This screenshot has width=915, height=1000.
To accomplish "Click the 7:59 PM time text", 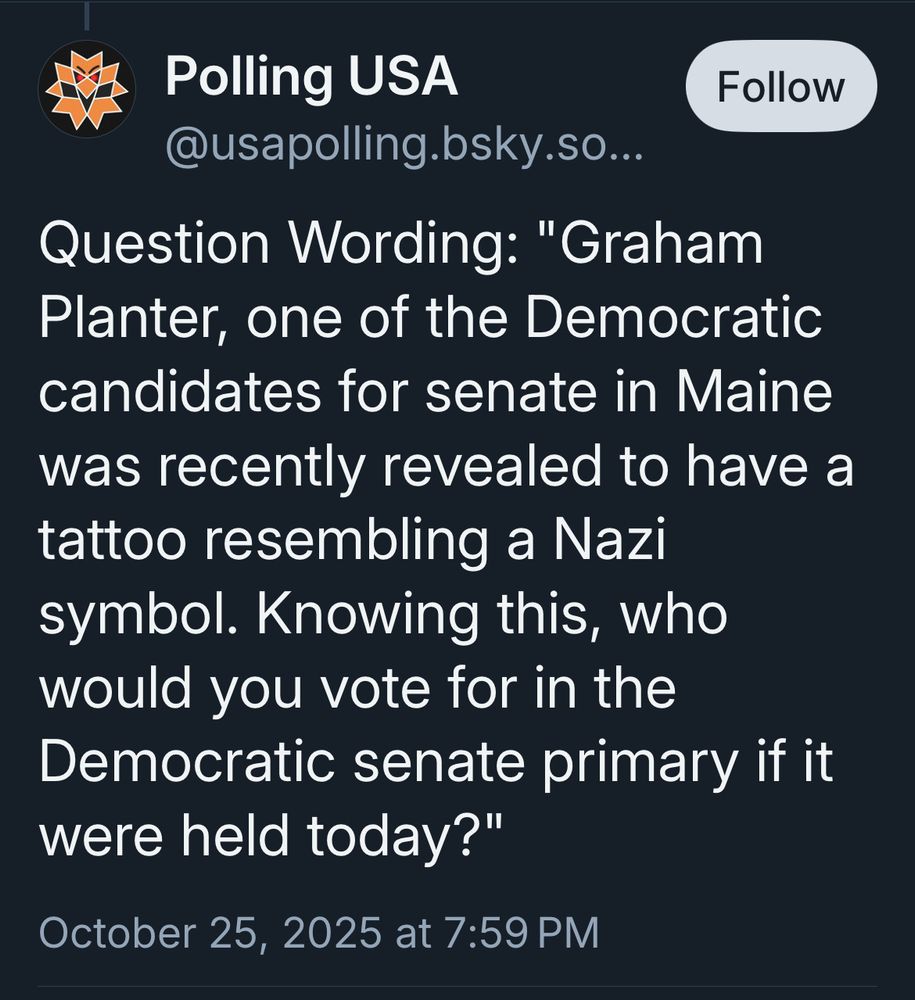I will [x=519, y=932].
